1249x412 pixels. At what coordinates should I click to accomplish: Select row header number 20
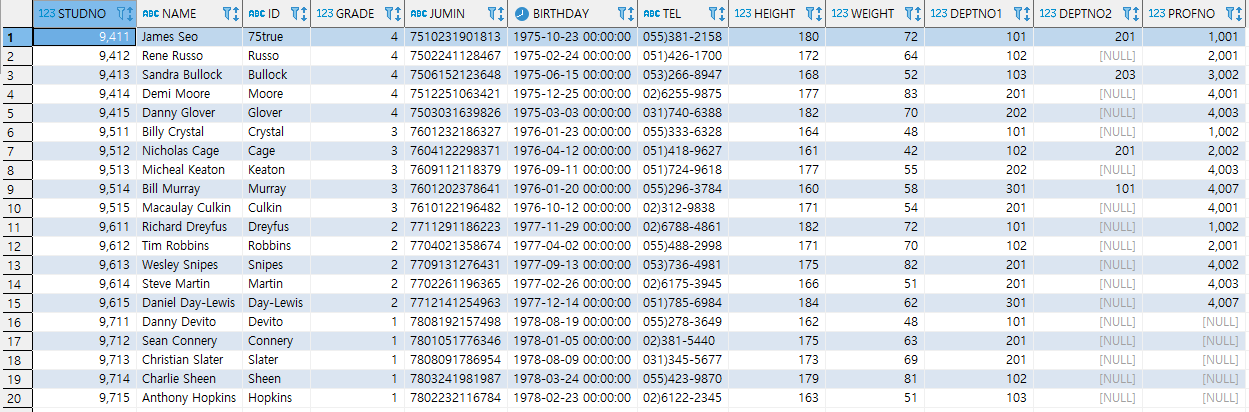click(x=16, y=398)
